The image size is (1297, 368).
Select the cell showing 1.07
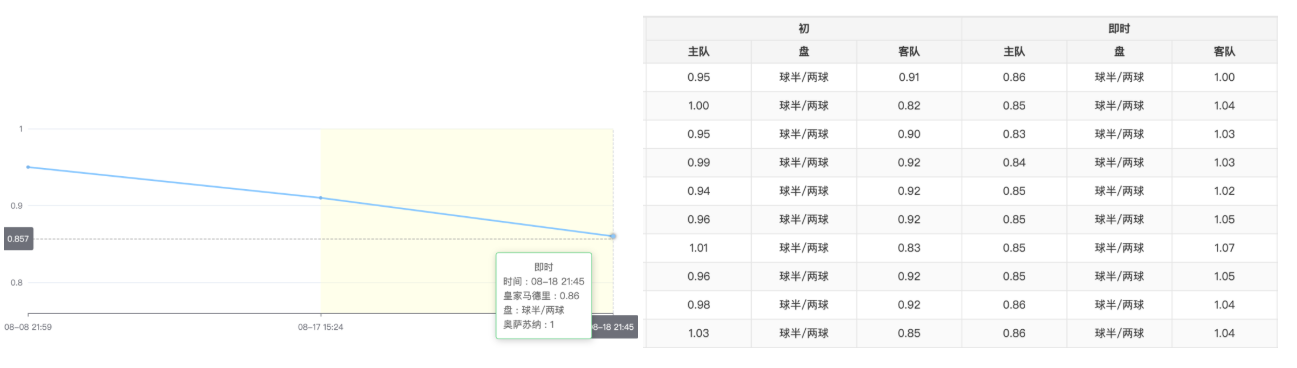(1224, 248)
